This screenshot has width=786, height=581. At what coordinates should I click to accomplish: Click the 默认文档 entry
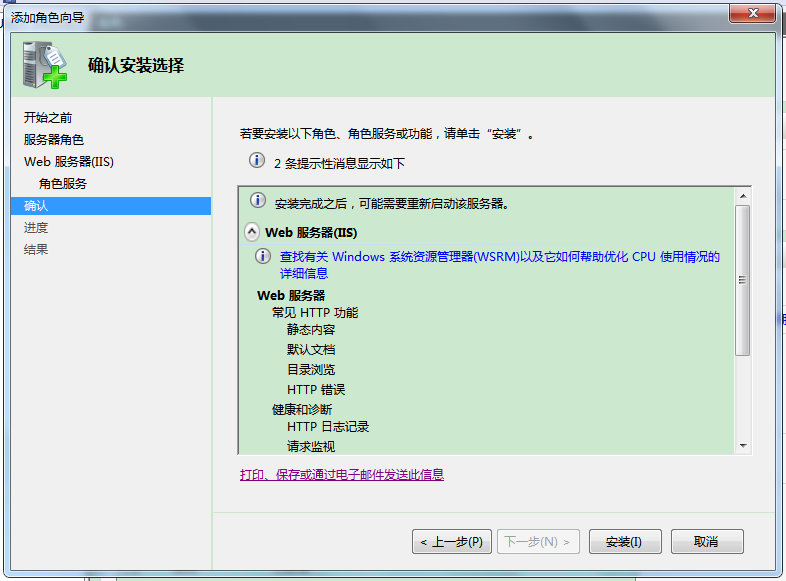pos(311,349)
